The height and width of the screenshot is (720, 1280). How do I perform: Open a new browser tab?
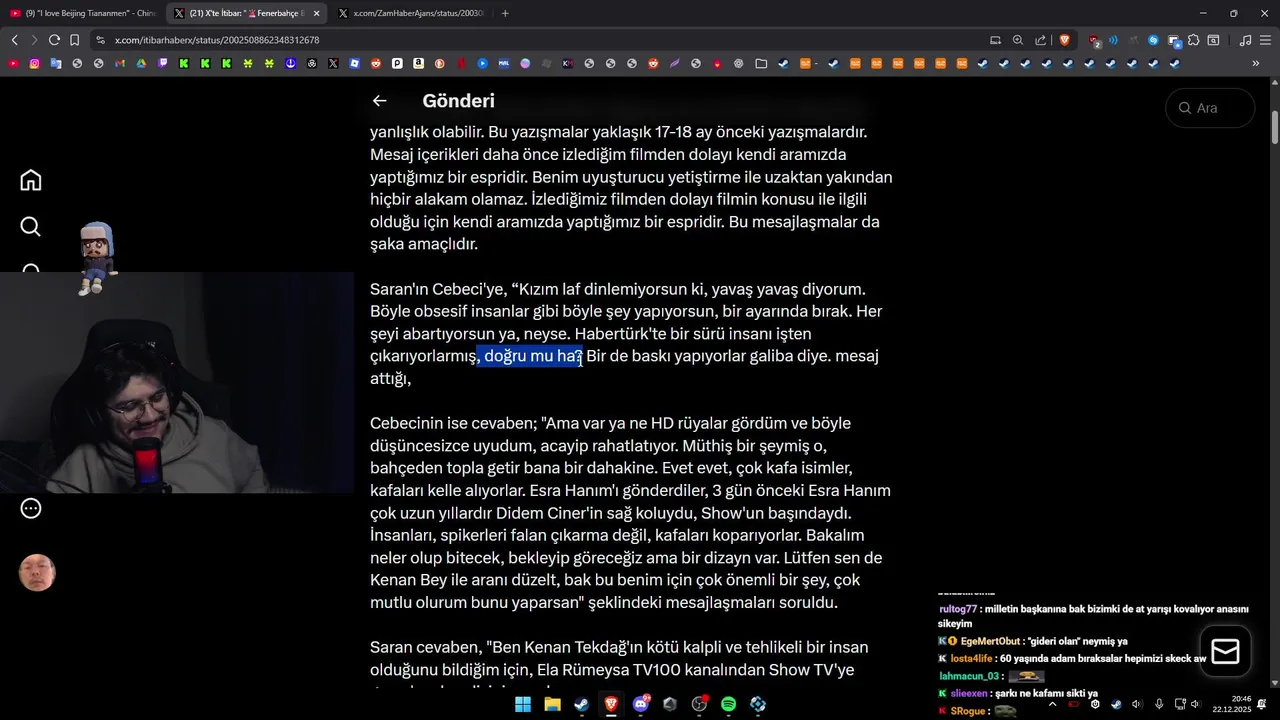pos(505,13)
